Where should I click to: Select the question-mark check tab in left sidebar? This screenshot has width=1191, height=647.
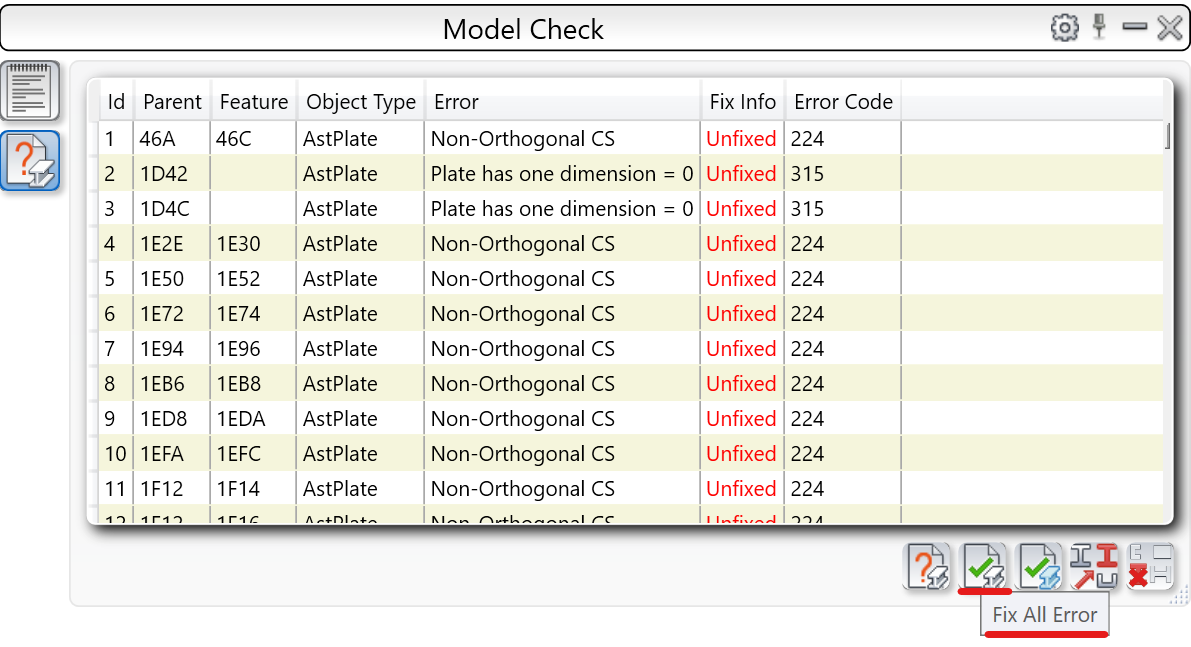30,161
